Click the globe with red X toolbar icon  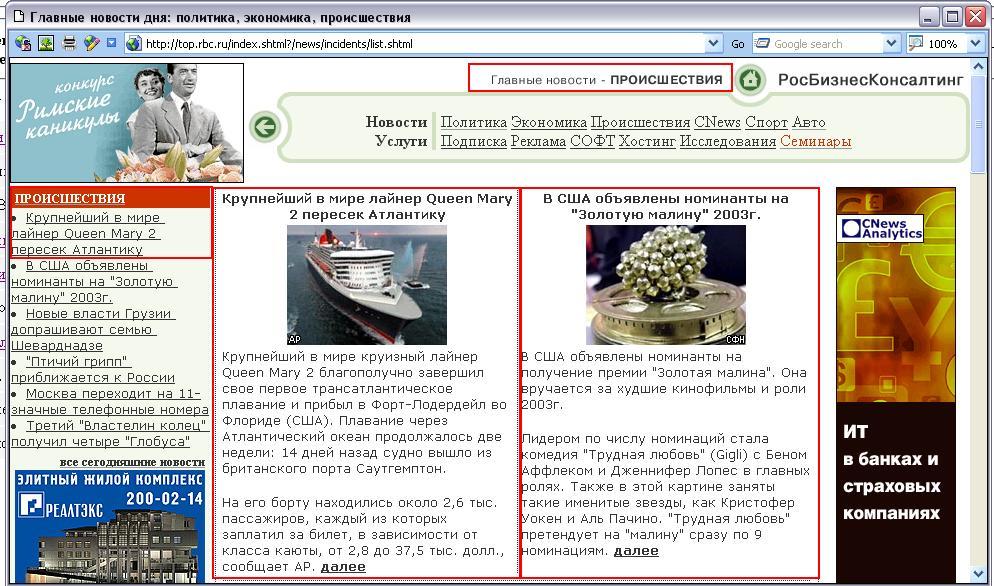(24, 43)
